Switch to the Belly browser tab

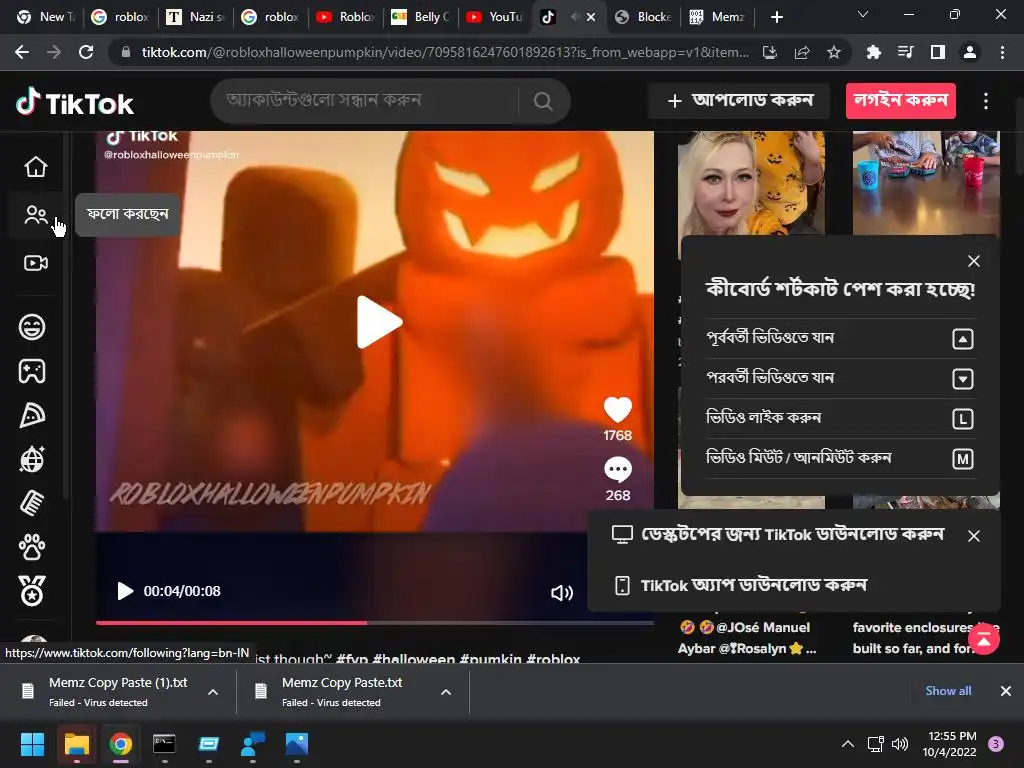[421, 17]
